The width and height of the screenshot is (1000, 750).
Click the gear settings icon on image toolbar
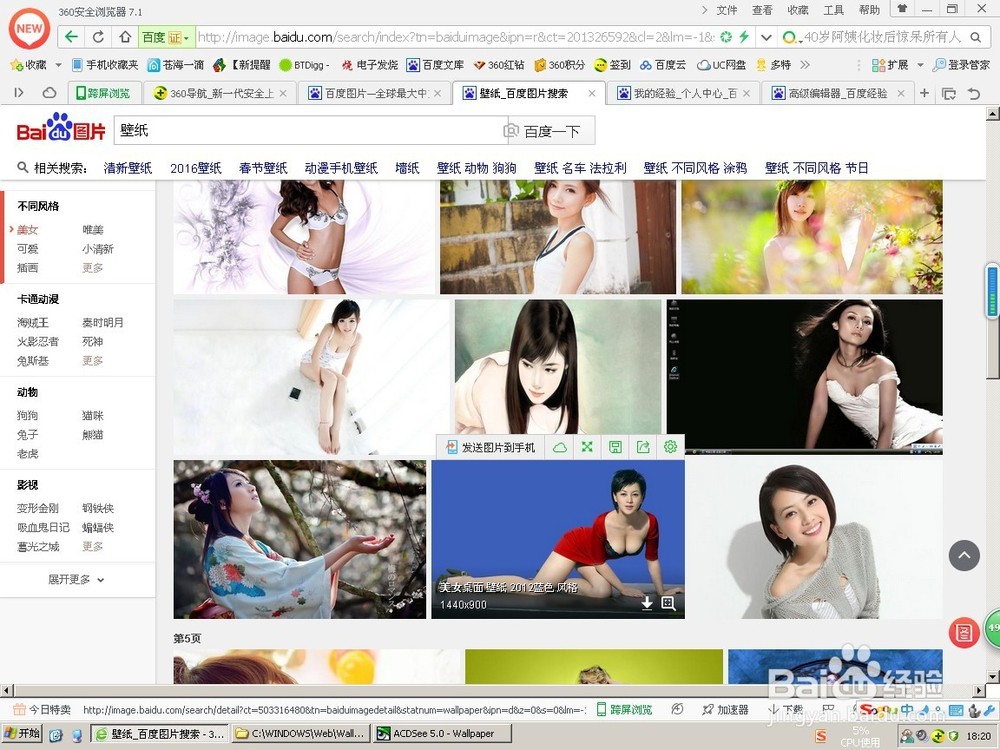pos(670,447)
